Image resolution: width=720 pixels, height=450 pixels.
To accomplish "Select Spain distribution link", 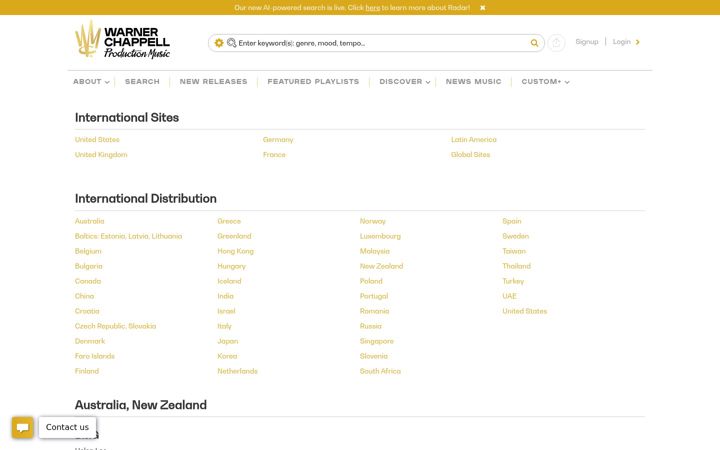I will pos(512,221).
